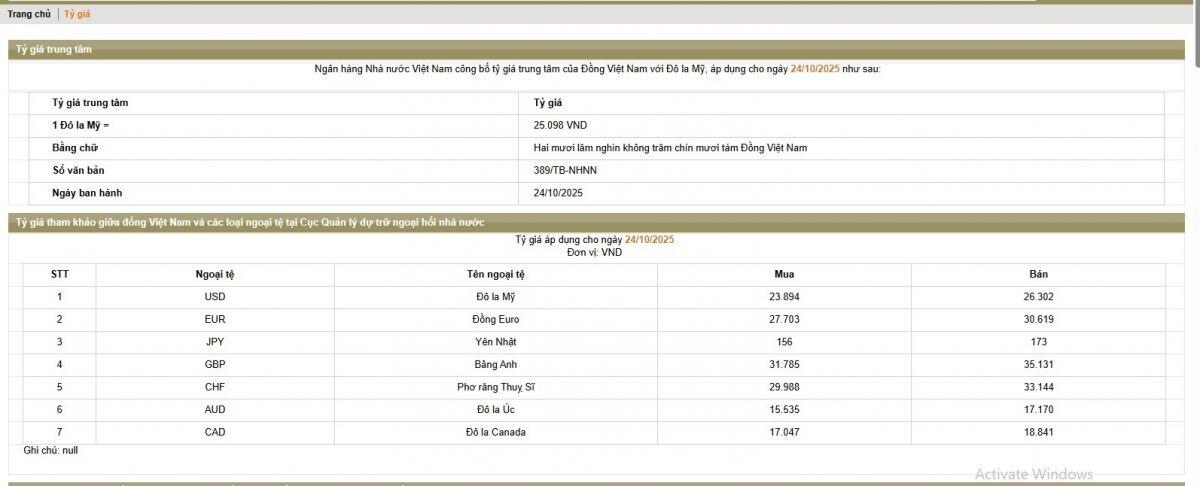
Task: Click the CHF sell rate 33.144
Action: [x=1038, y=387]
